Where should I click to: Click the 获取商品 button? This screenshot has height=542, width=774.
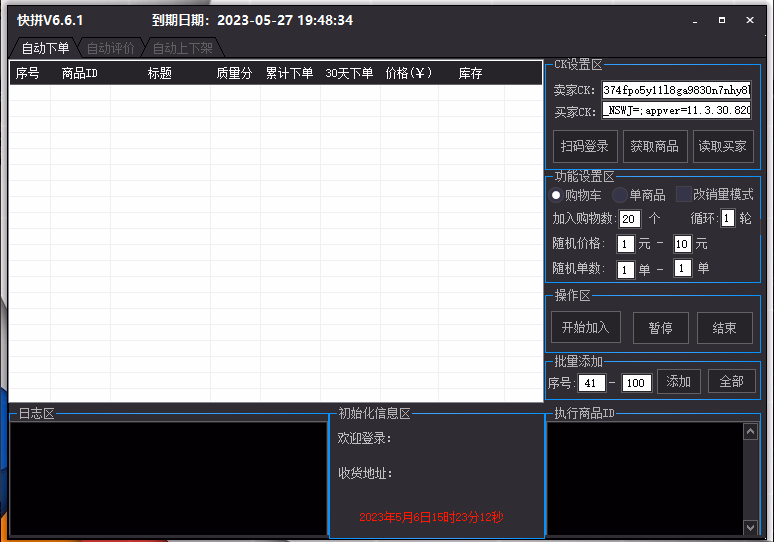tap(655, 146)
